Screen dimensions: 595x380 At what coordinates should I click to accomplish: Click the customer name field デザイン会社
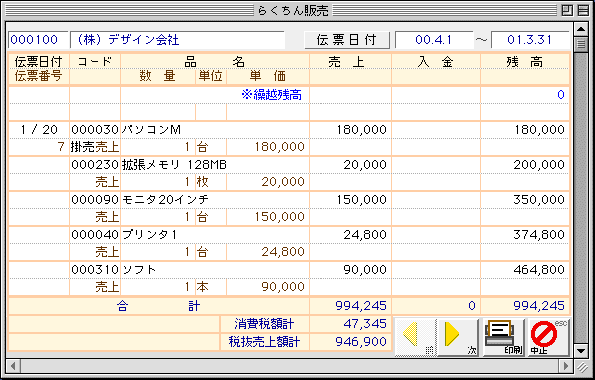(x=177, y=40)
